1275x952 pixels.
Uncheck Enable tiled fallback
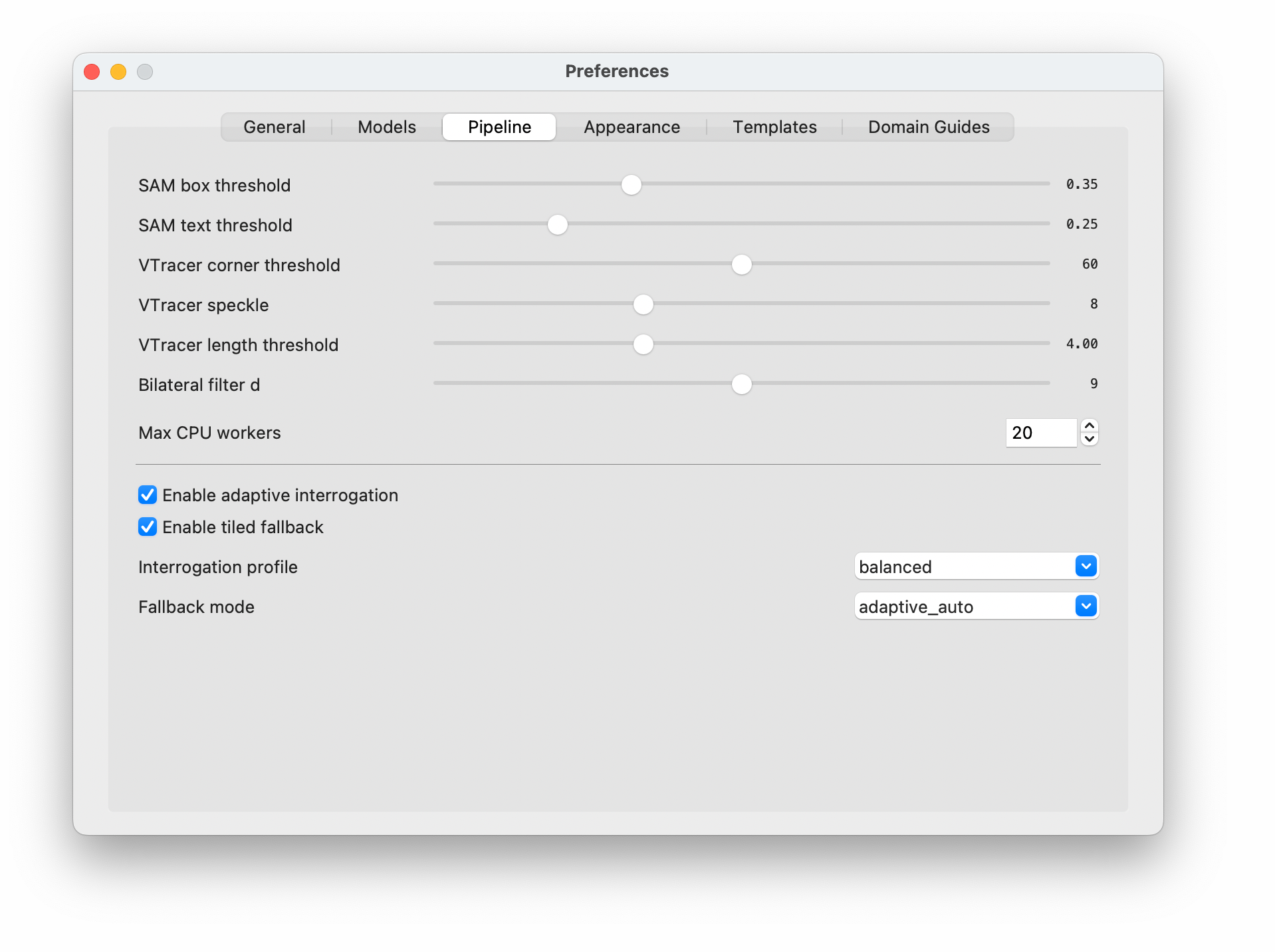(147, 527)
